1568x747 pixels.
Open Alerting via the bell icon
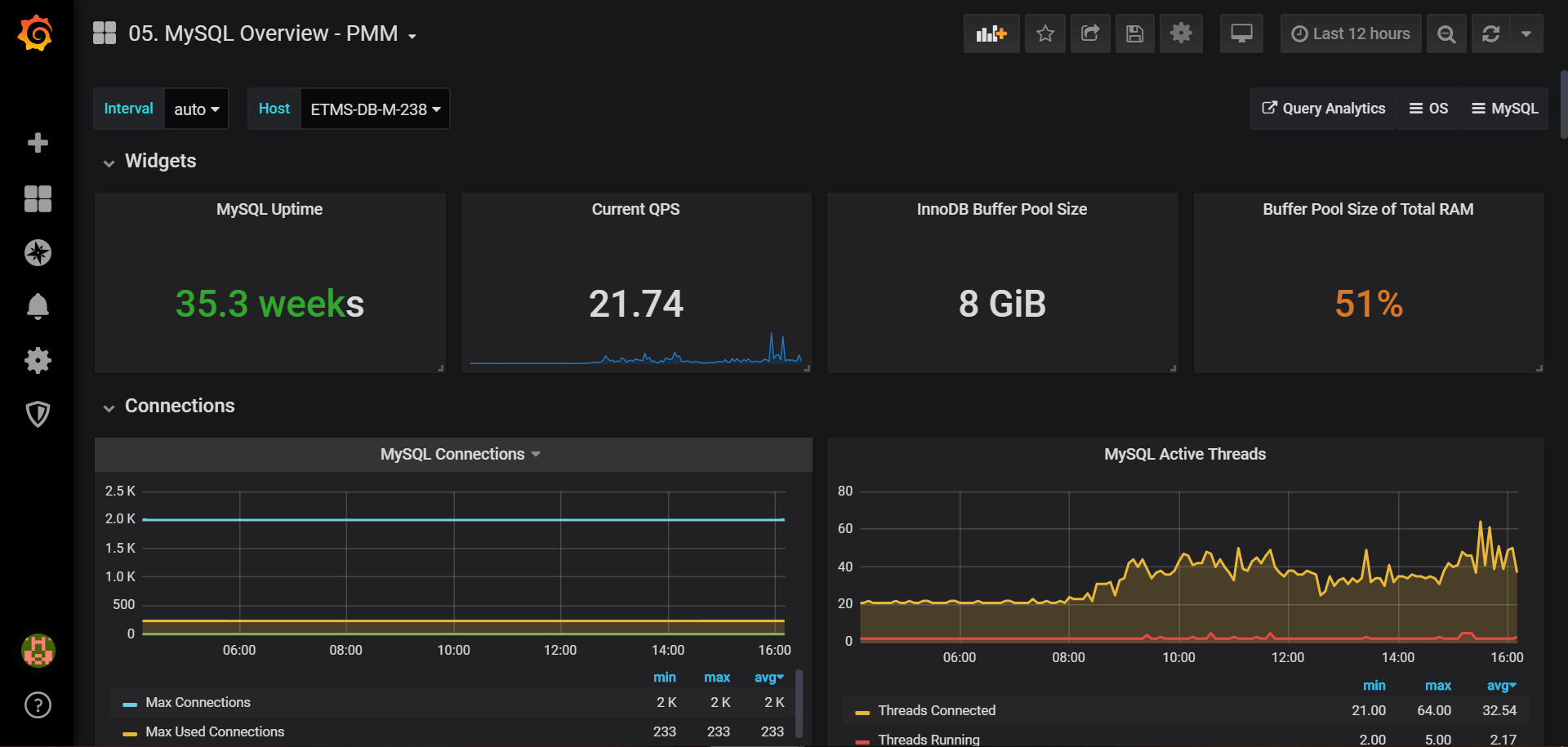[38, 306]
